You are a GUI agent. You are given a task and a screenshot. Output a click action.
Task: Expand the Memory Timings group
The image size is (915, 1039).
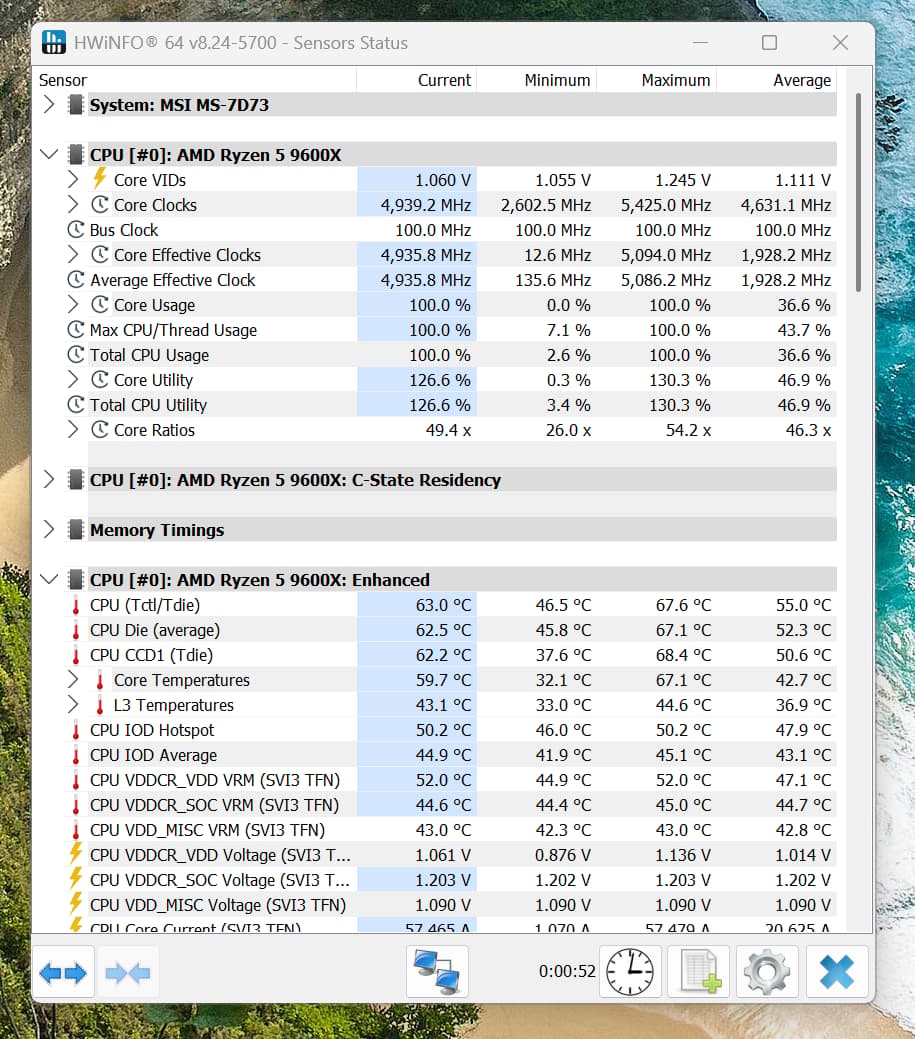[48, 529]
